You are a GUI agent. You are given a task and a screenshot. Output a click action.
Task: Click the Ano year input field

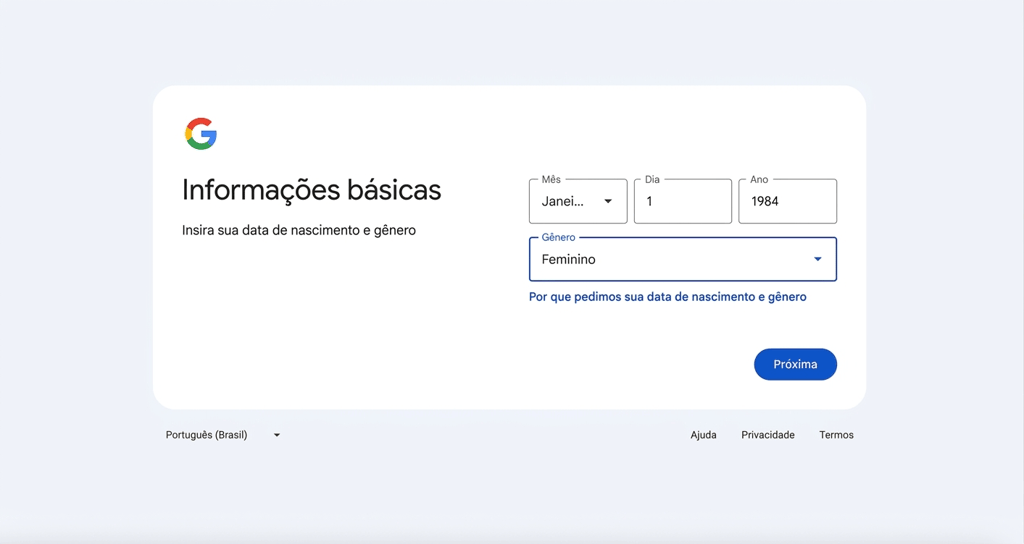[x=788, y=201]
